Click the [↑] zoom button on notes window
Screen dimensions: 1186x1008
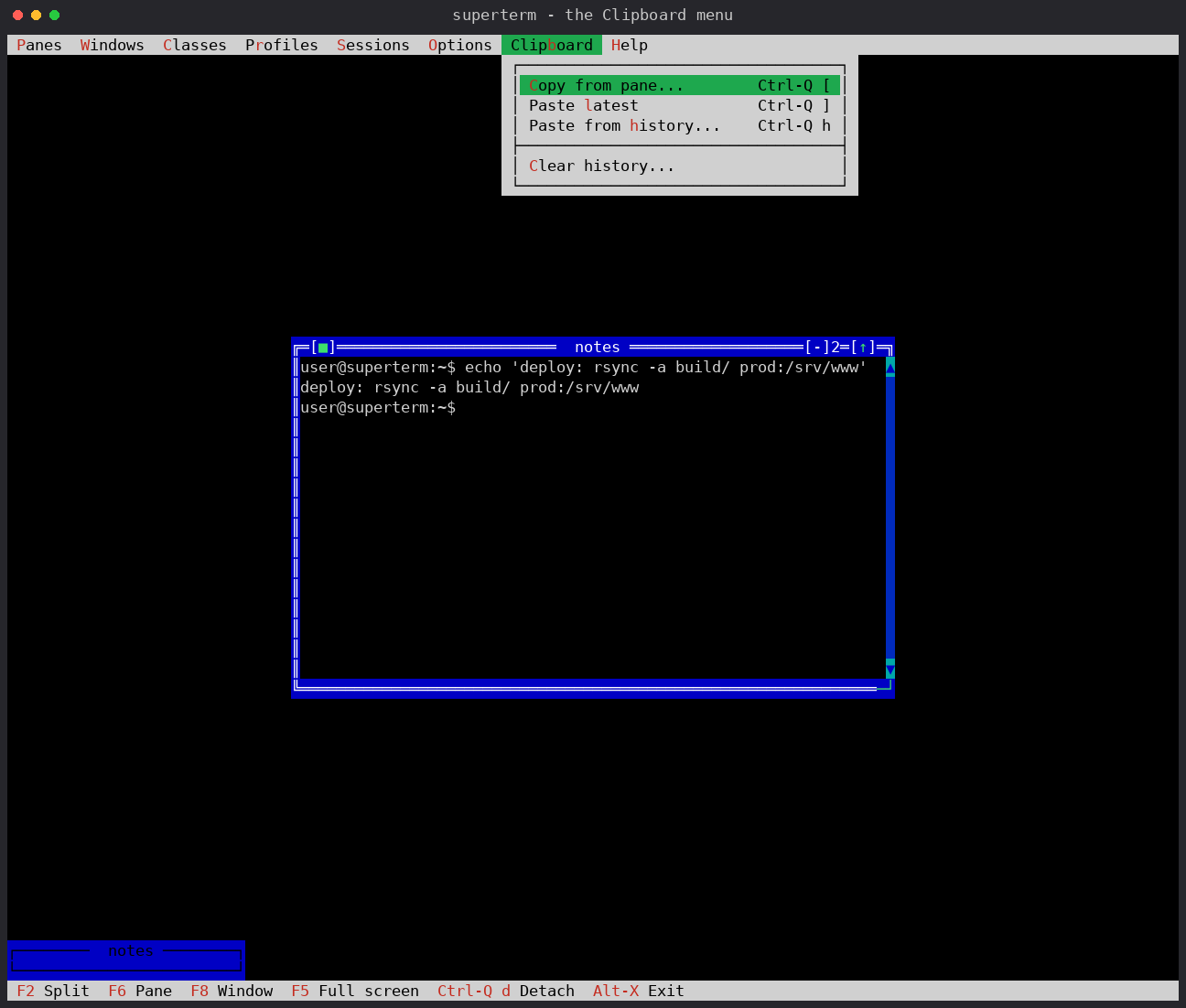coord(863,348)
